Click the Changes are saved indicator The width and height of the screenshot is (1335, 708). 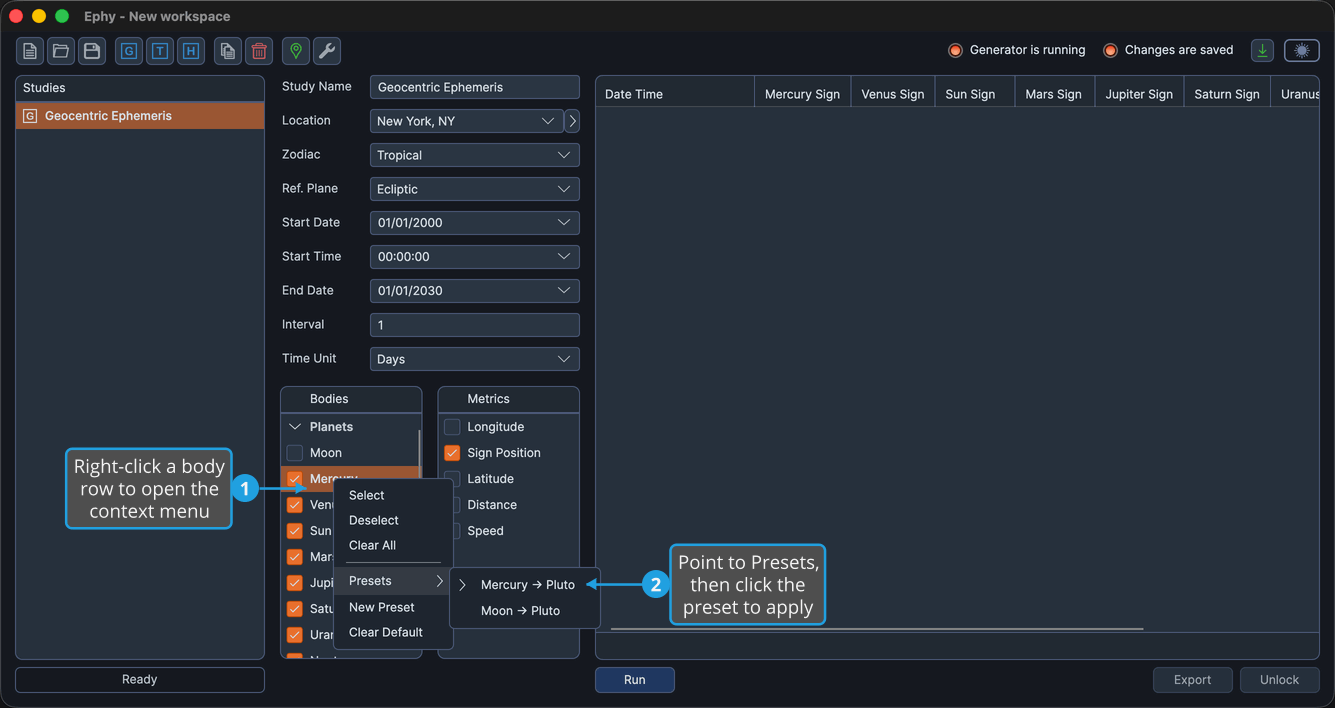[x=1167, y=50]
